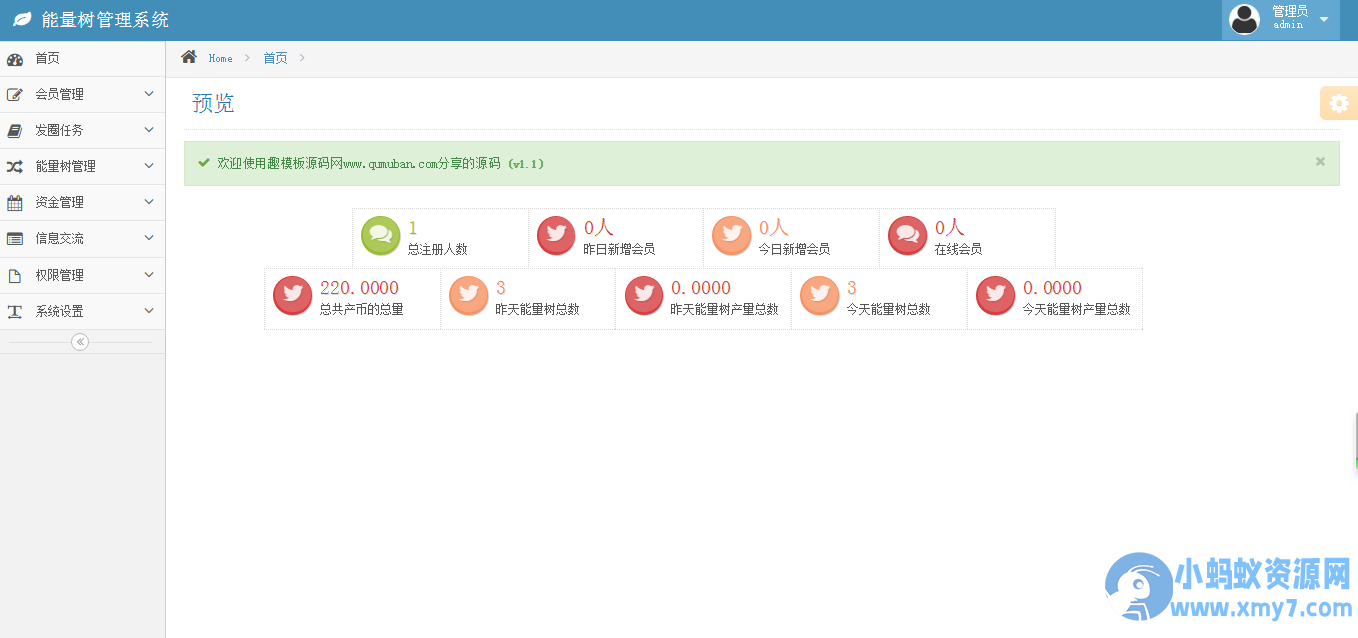Viewport: 1358px width, 638px height.
Task: Expand the 能量树管理 chevron arrow
Action: pyautogui.click(x=149, y=166)
